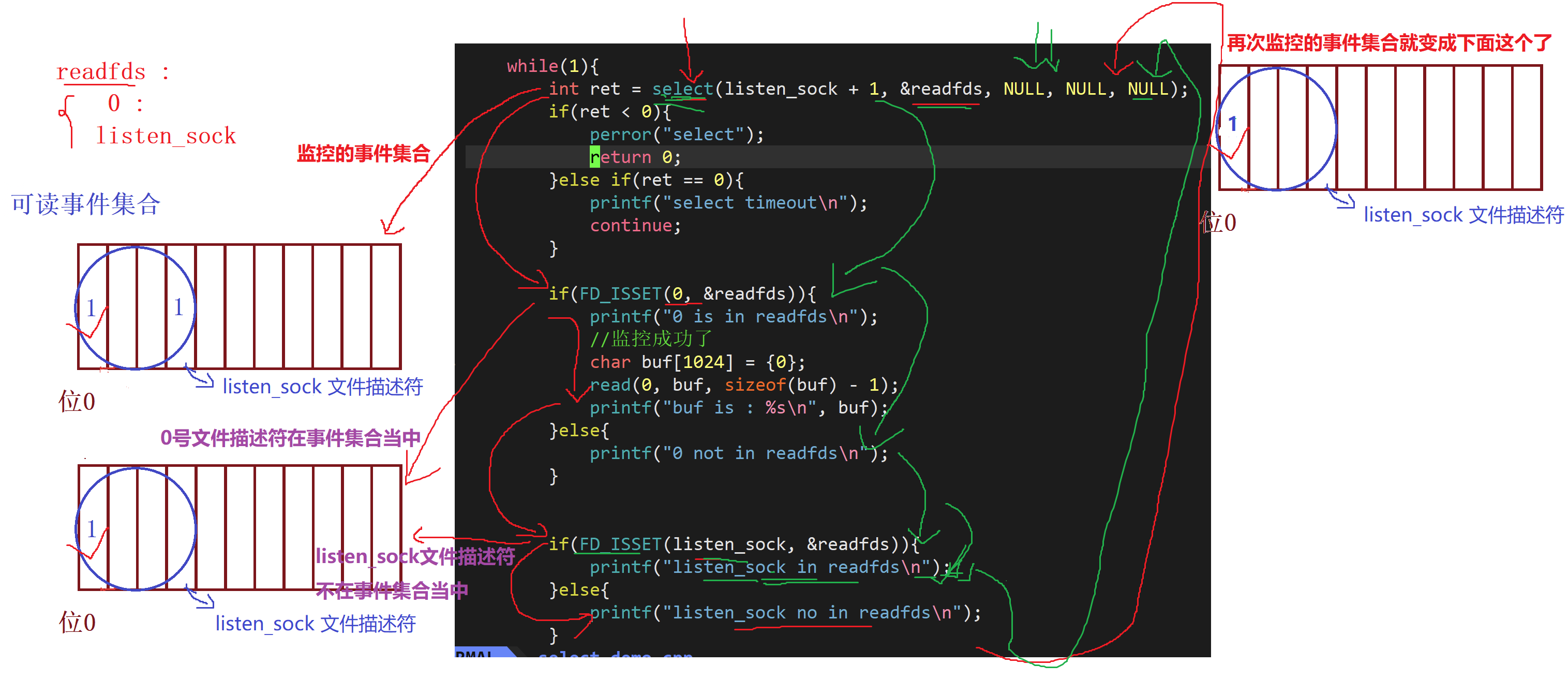Image resolution: width=1568 pixels, height=694 pixels.
Task: Click the 'if(FD_ISSET(0, &readfds)){' line
Action: 682,293
